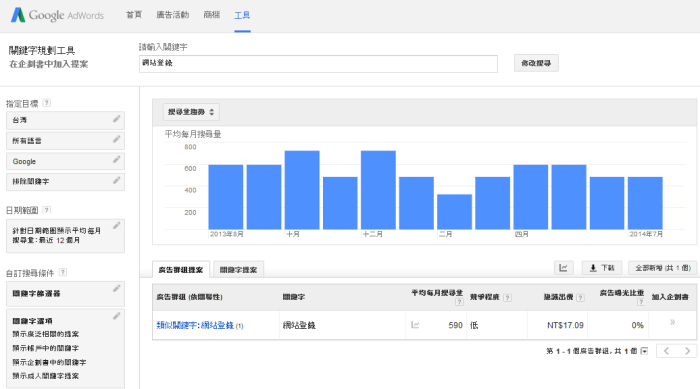Open the 首頁 home menu
The width and height of the screenshot is (700, 389).
[x=134, y=15]
